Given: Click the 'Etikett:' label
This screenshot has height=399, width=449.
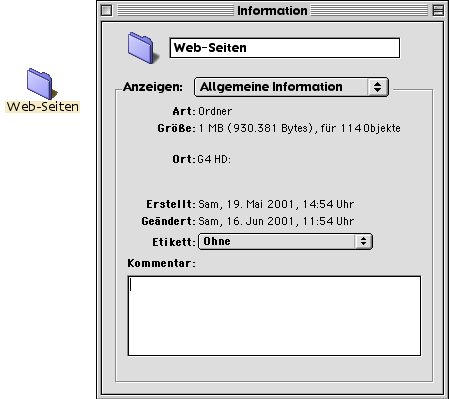Looking at the screenshot, I should click(x=174, y=242).
